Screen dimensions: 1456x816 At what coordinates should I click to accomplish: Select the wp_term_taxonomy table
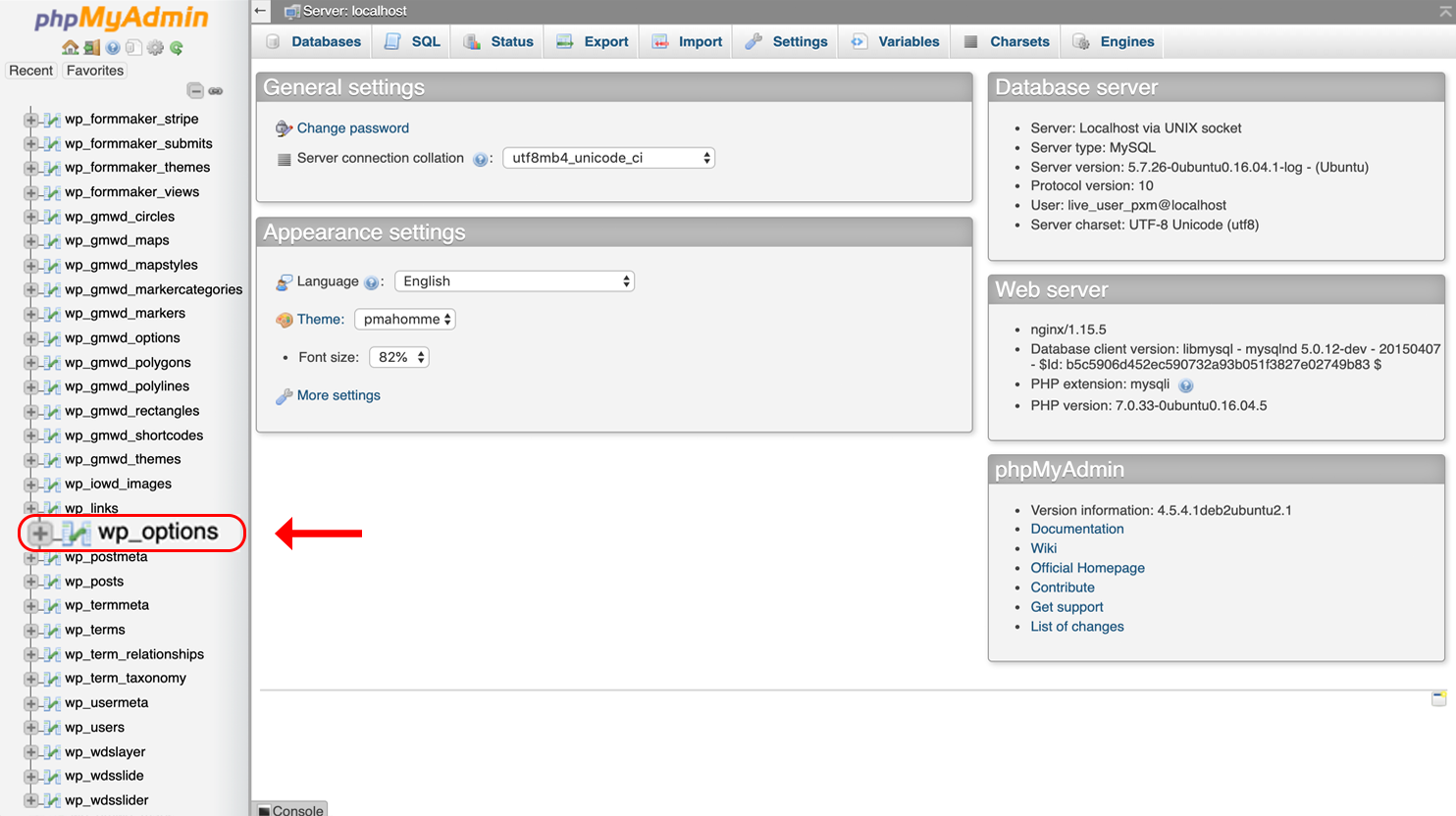[x=126, y=679]
